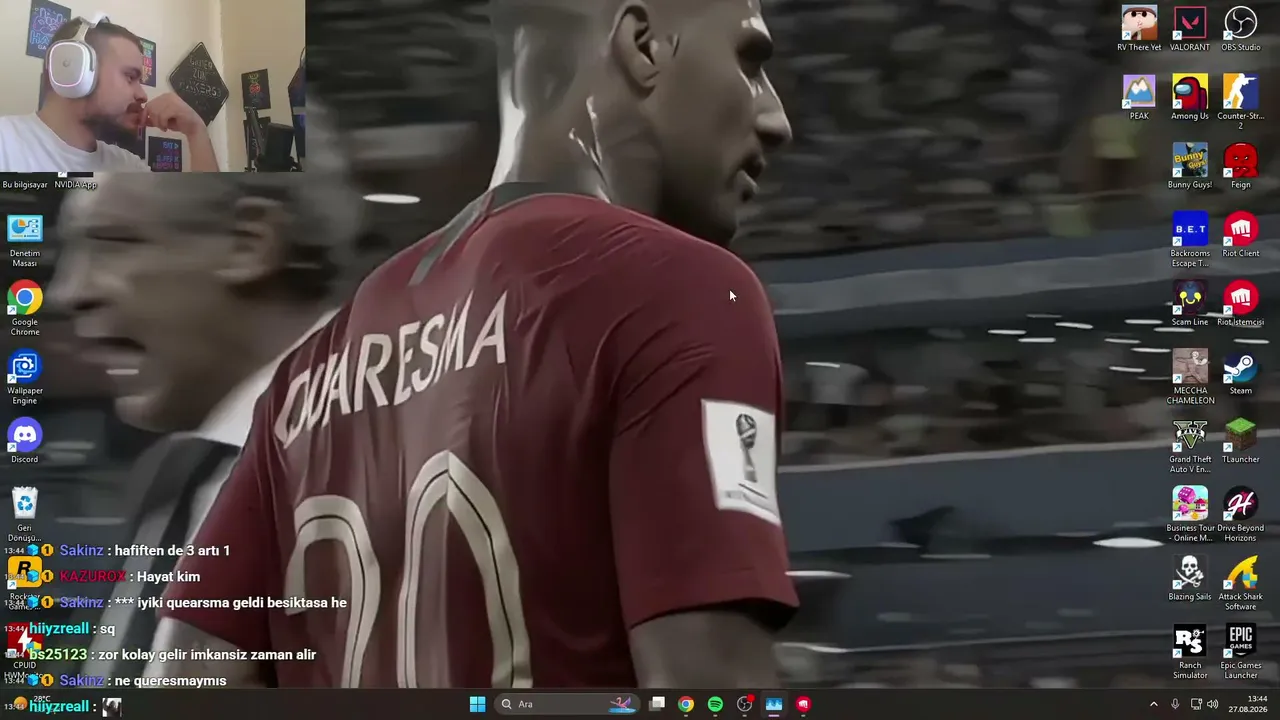
Task: Select the Google Chrome desktop shortcut
Action: [x=25, y=309]
